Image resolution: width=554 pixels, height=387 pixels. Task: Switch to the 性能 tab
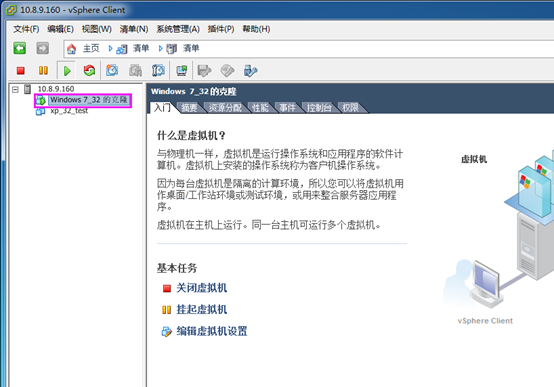(x=261, y=107)
